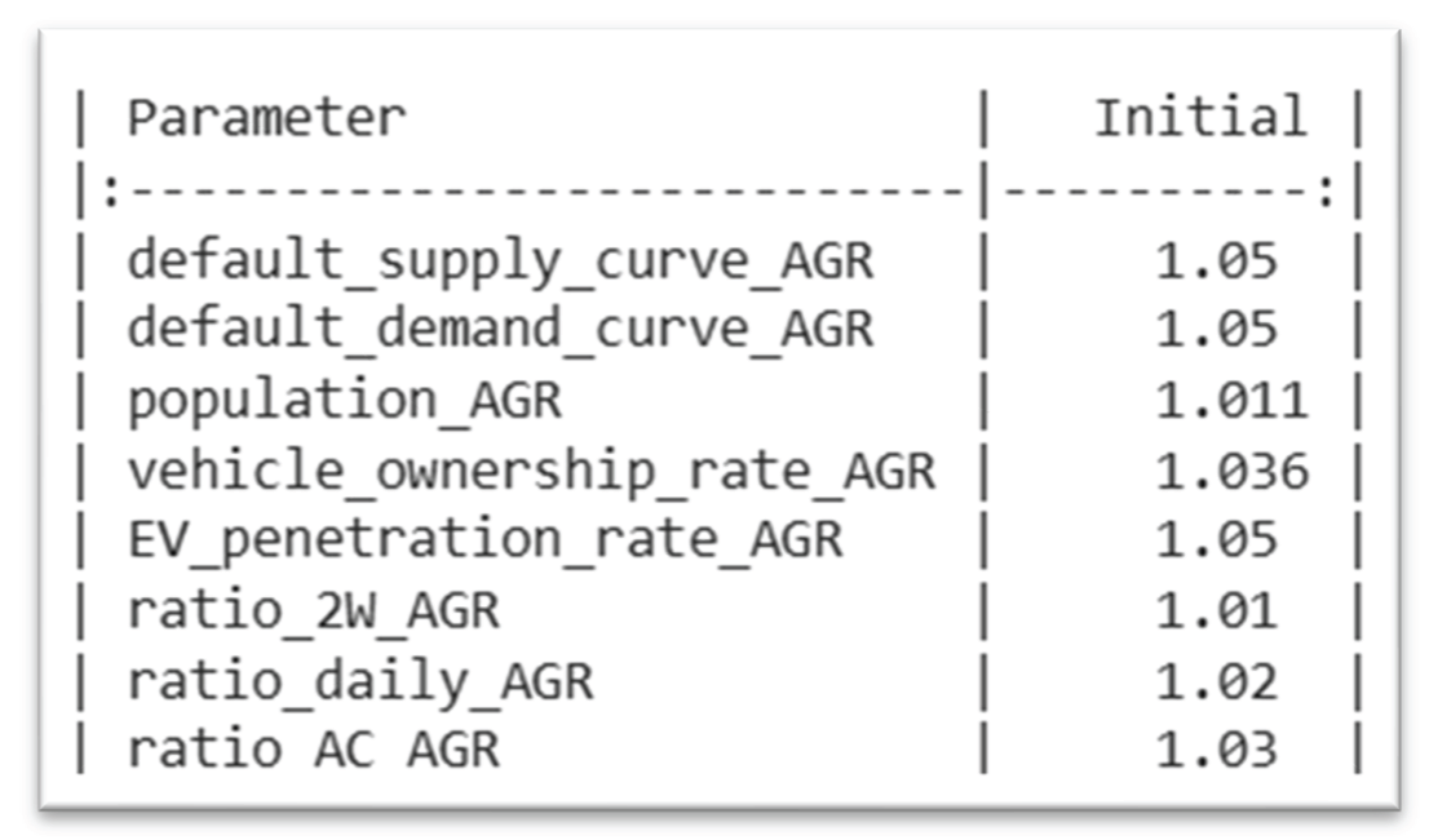The image size is (1429, 840).
Task: Select the ratio_2W_AGR parameter name
Action: coord(314,611)
